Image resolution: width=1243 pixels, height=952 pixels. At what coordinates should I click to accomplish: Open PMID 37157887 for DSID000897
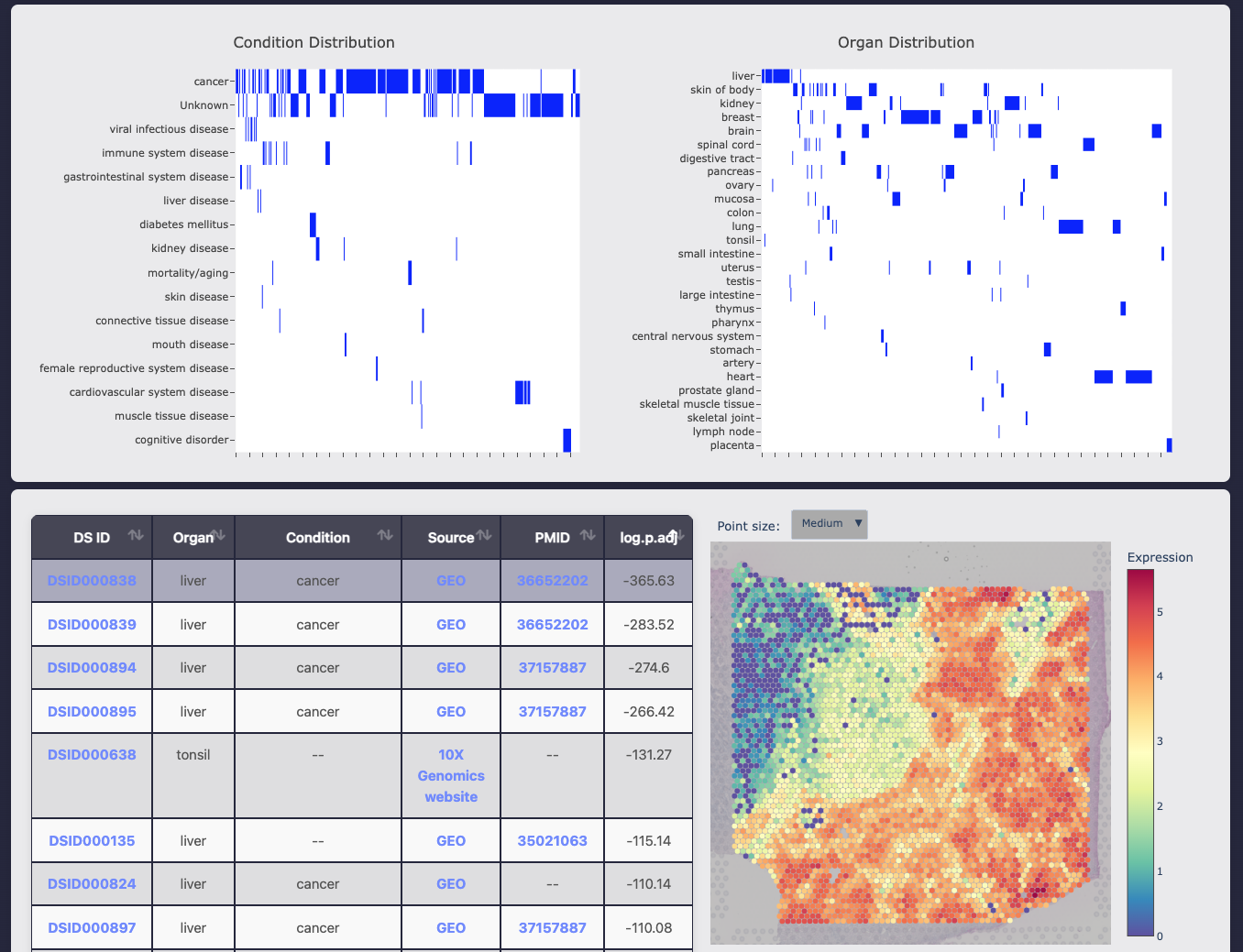[552, 927]
